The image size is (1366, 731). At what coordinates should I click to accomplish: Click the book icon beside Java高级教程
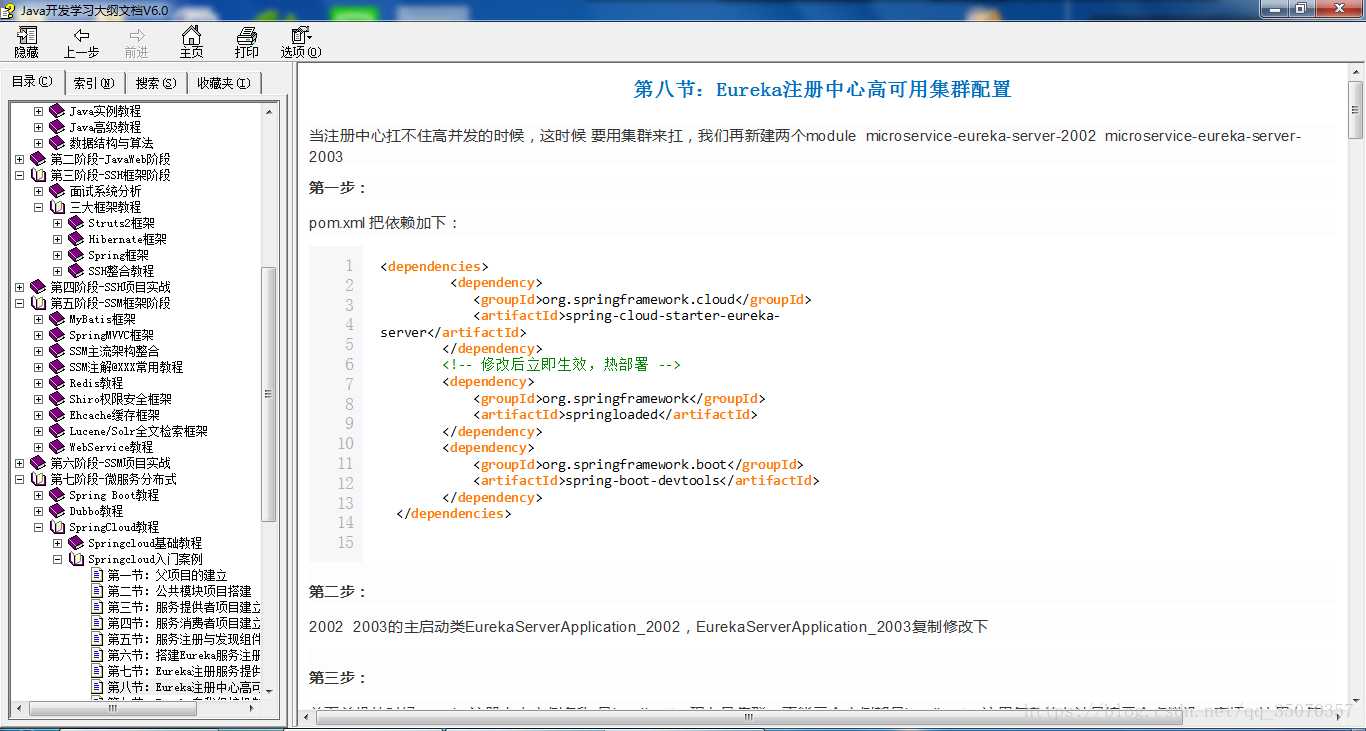pyautogui.click(x=57, y=127)
